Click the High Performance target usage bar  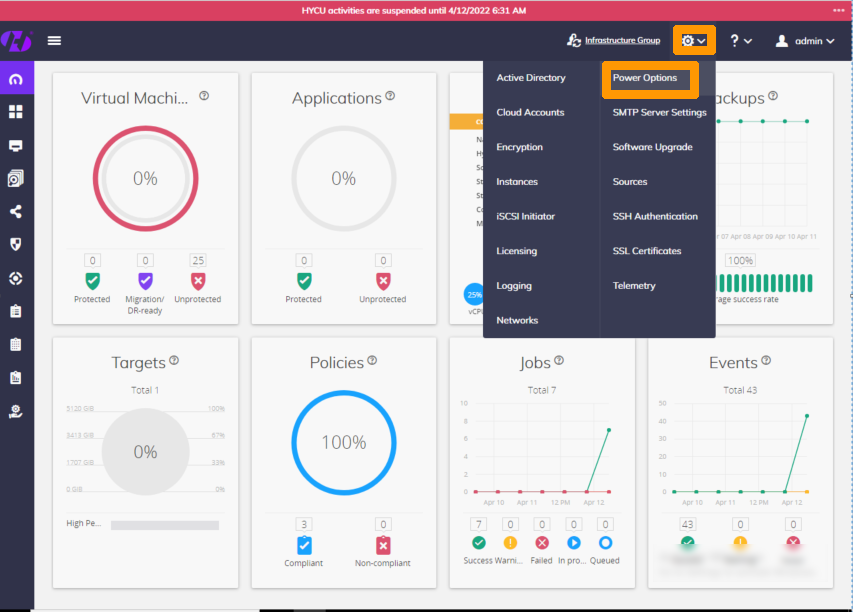click(x=165, y=525)
